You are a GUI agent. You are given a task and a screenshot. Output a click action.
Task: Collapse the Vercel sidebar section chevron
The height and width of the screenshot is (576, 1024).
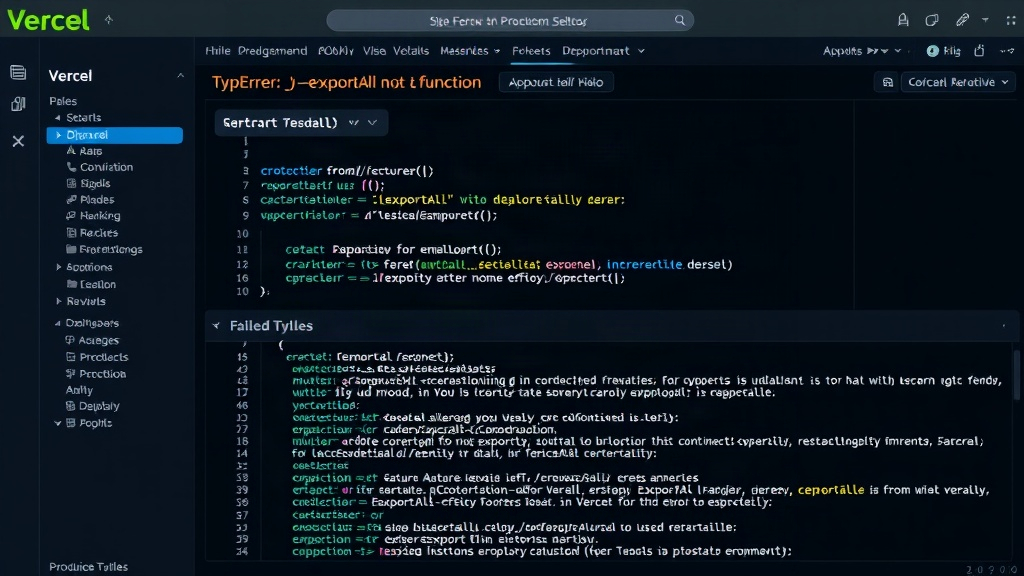pyautogui.click(x=180, y=76)
